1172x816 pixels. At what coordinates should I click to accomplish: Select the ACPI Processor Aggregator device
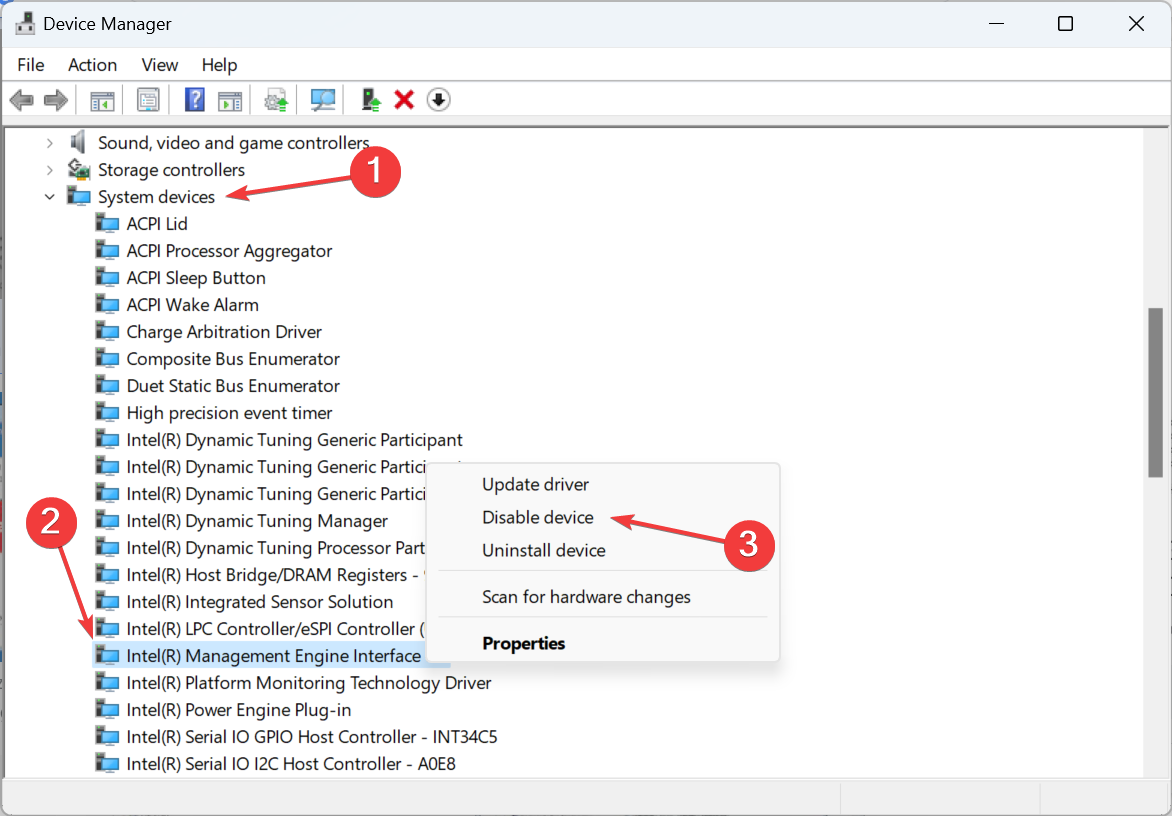pos(229,250)
